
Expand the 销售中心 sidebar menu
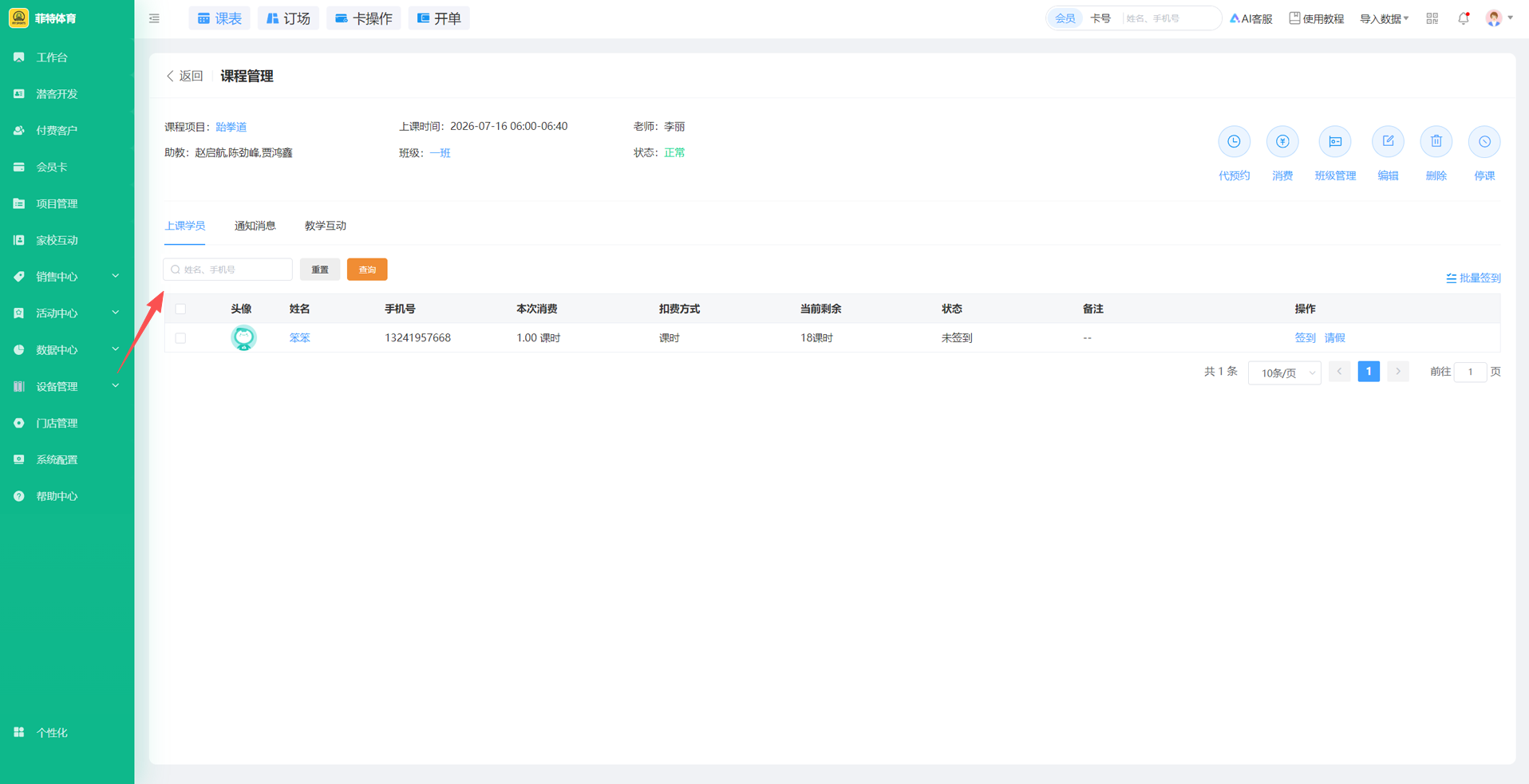pos(67,277)
